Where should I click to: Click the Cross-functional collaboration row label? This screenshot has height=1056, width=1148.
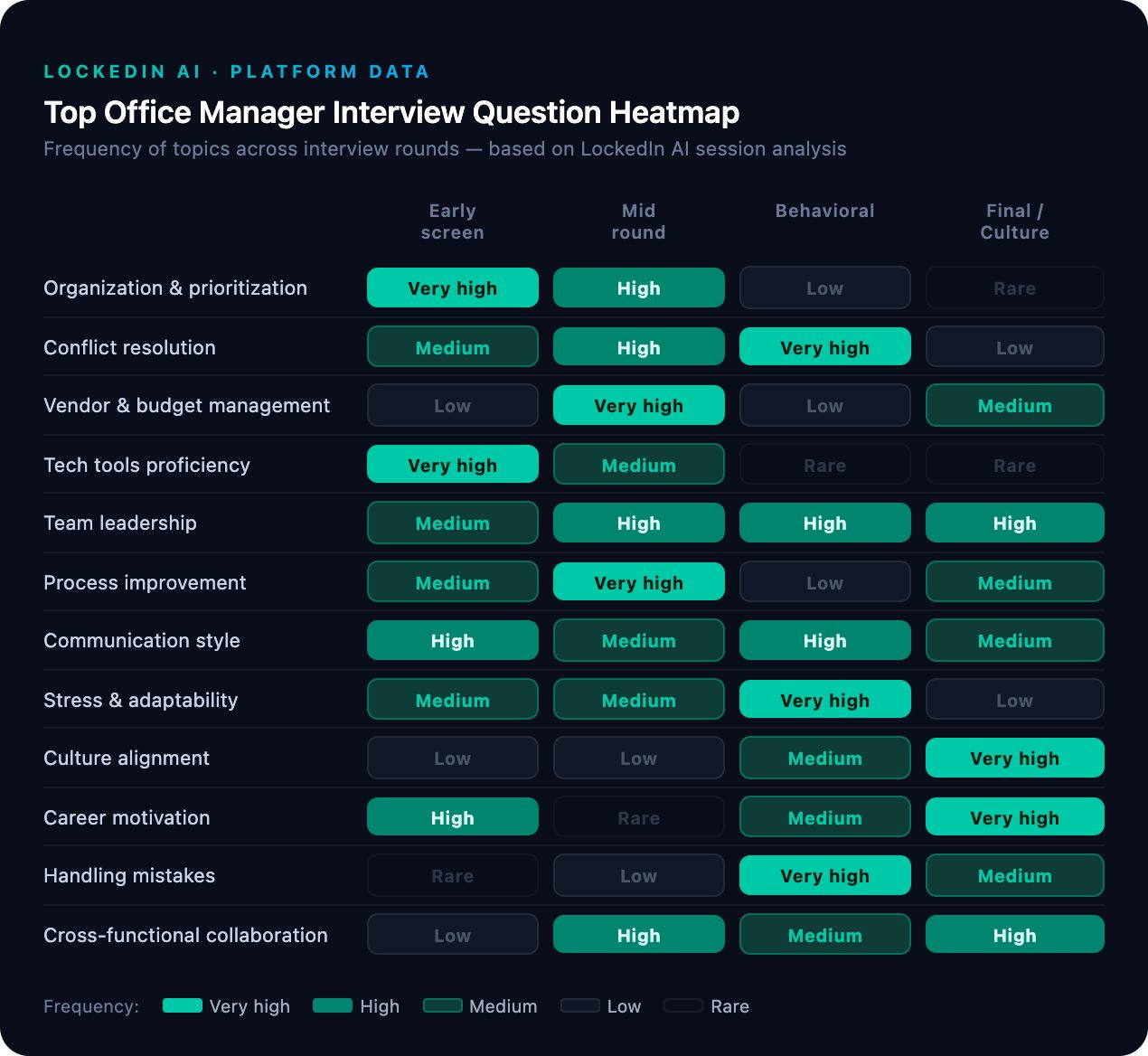click(x=185, y=935)
